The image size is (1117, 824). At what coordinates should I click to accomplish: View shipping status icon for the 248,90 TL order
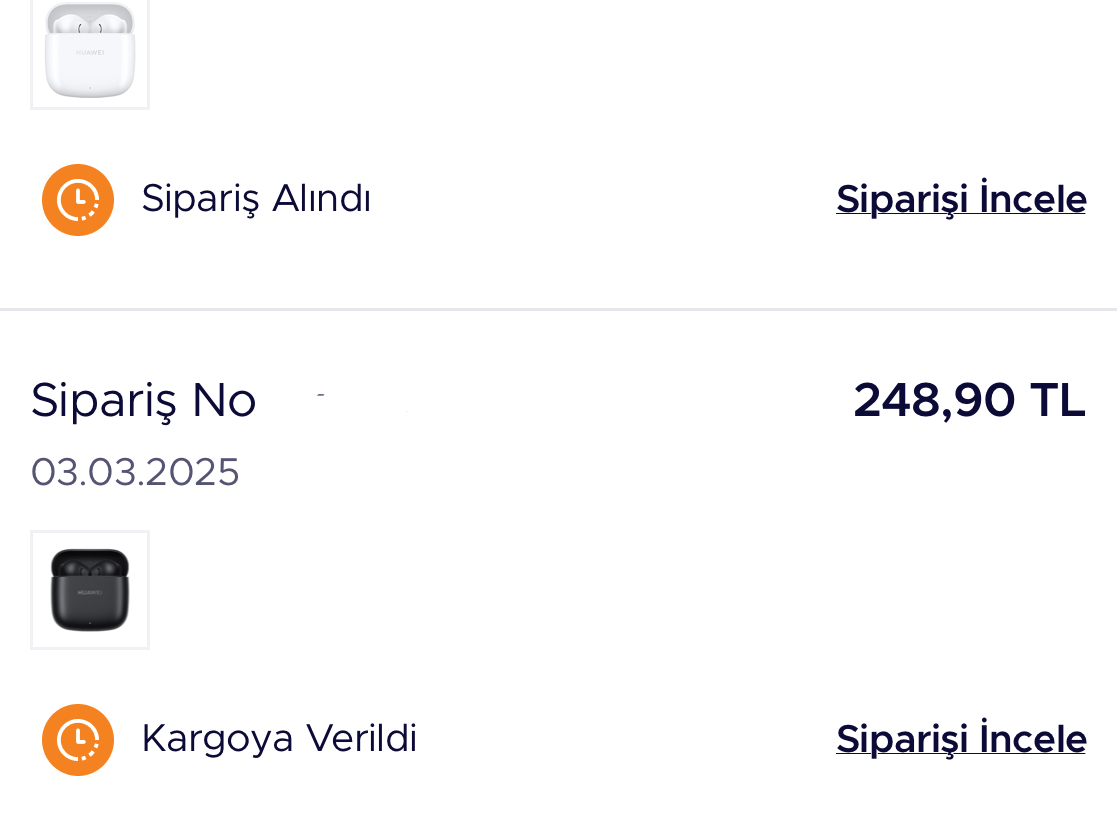click(x=78, y=740)
